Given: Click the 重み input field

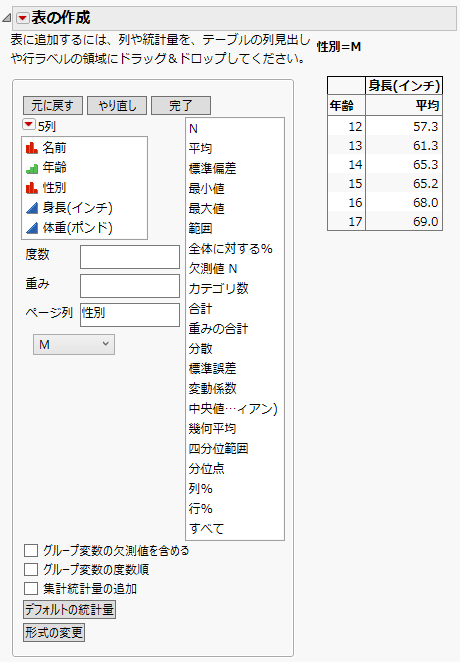Looking at the screenshot, I should tap(130, 286).
